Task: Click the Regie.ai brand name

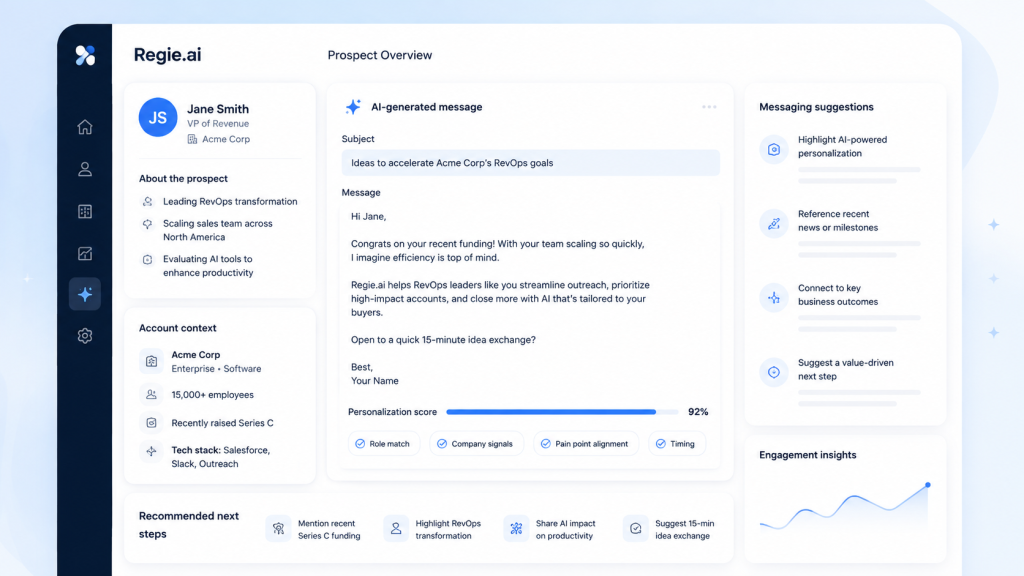Action: pos(167,55)
